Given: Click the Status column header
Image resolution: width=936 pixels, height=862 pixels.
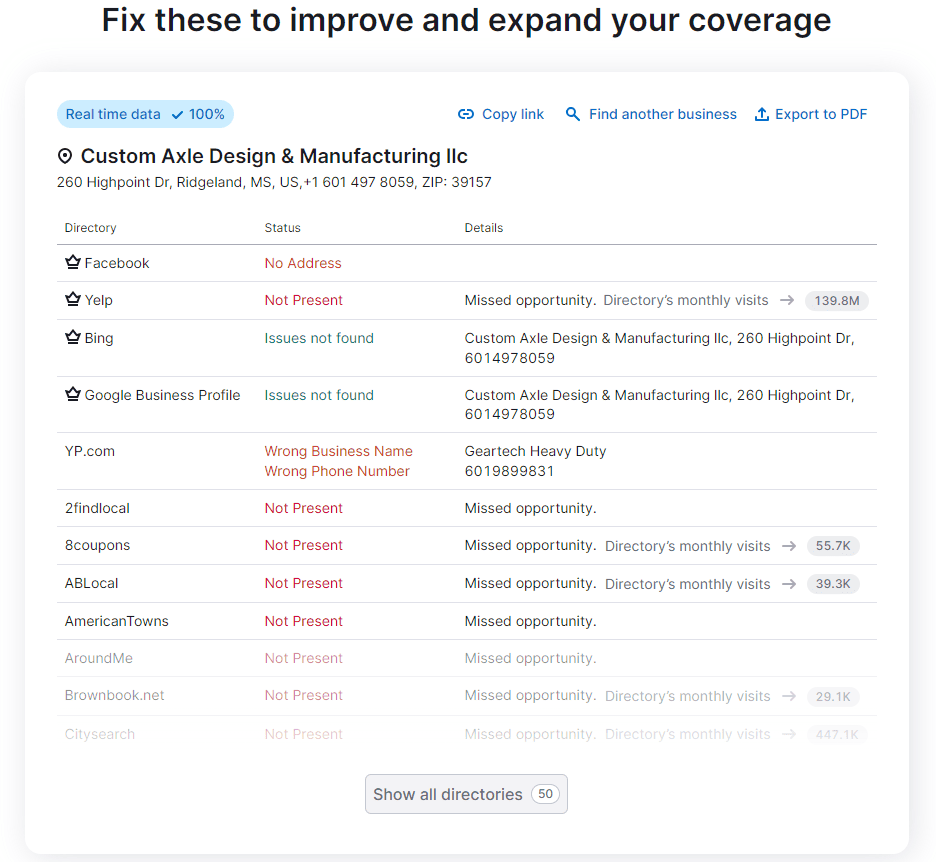Looking at the screenshot, I should [x=282, y=227].
